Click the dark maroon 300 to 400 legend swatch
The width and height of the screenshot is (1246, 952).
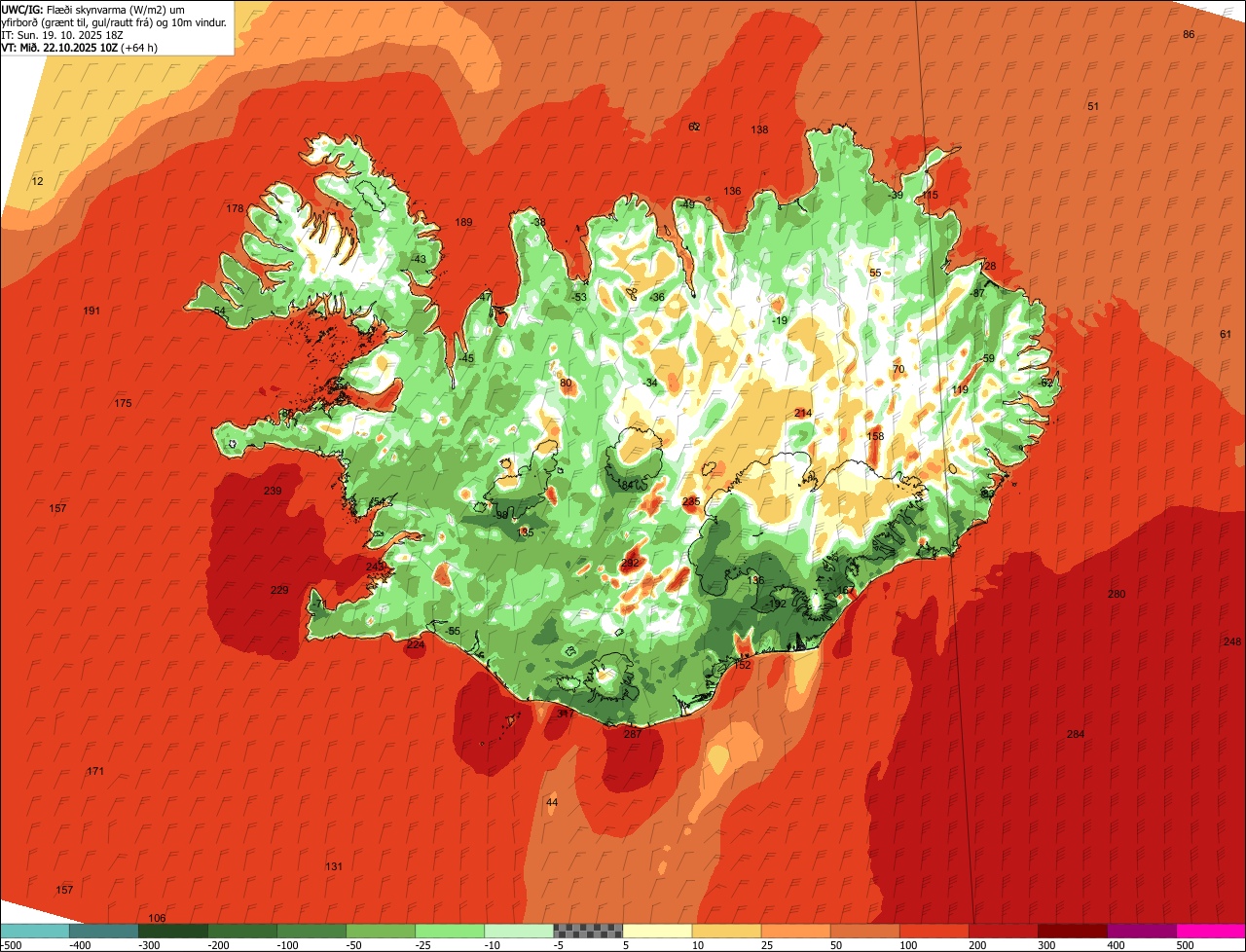[1073, 931]
